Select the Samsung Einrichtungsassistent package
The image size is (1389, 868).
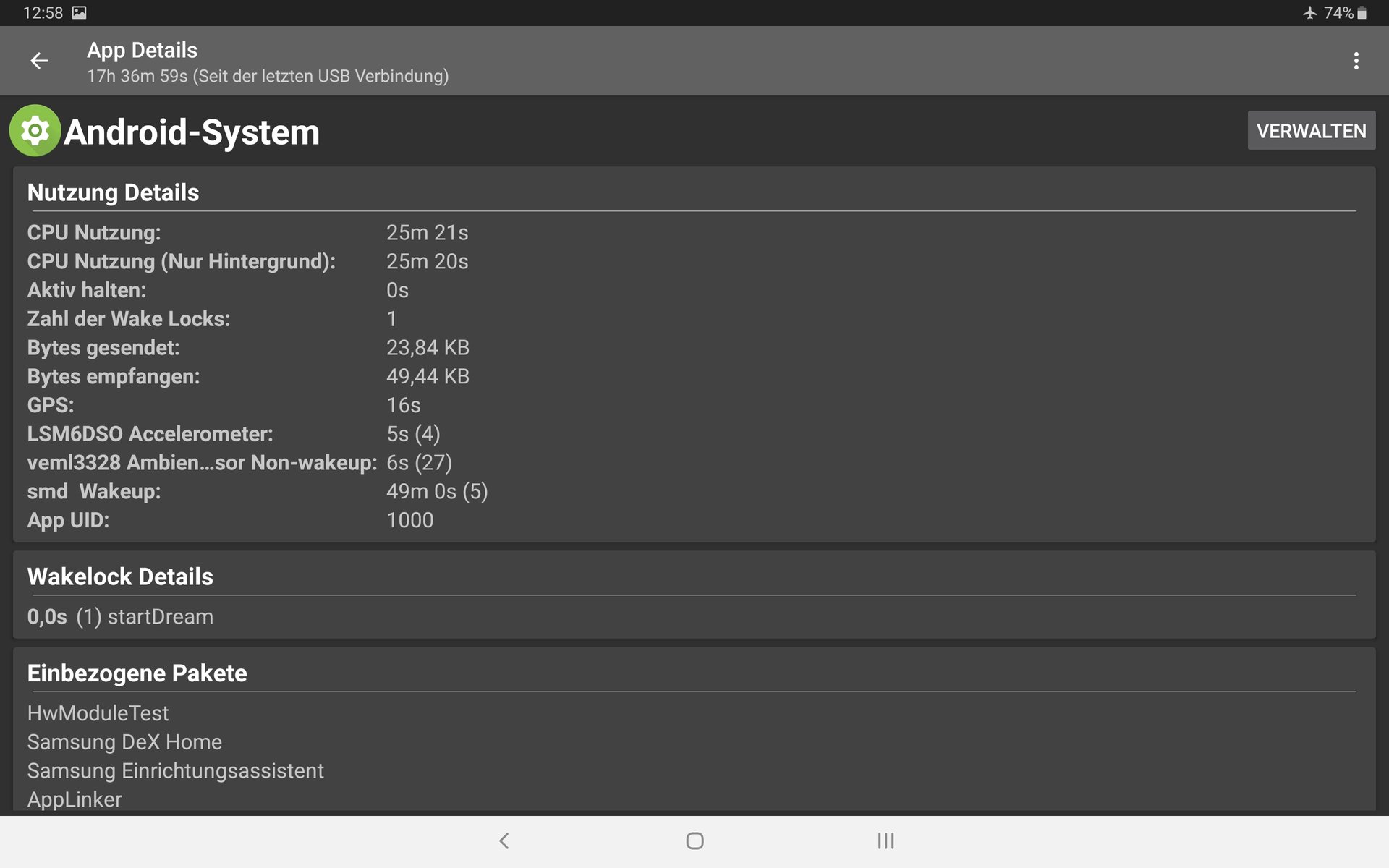coord(175,771)
